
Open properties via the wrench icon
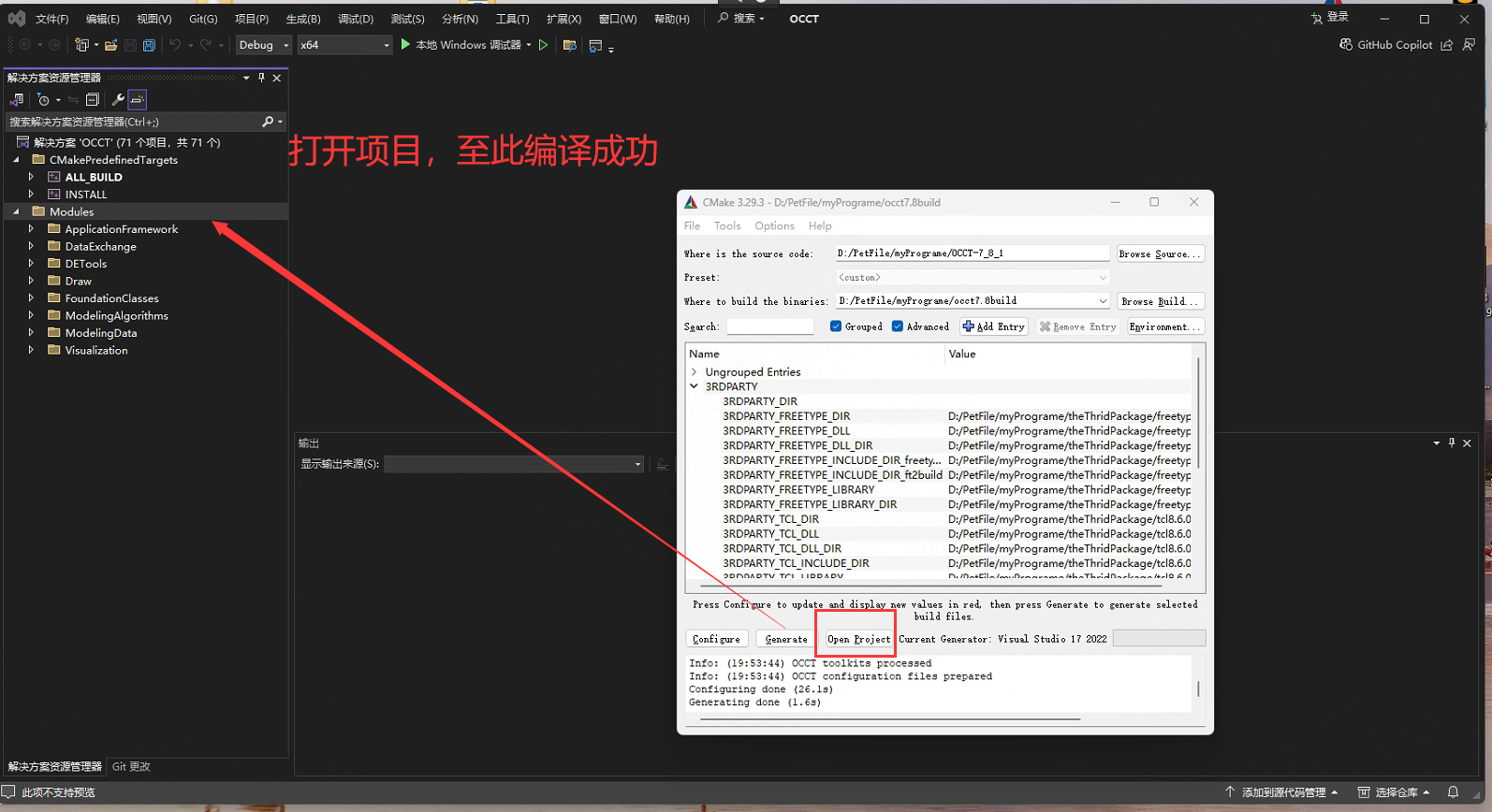(118, 99)
